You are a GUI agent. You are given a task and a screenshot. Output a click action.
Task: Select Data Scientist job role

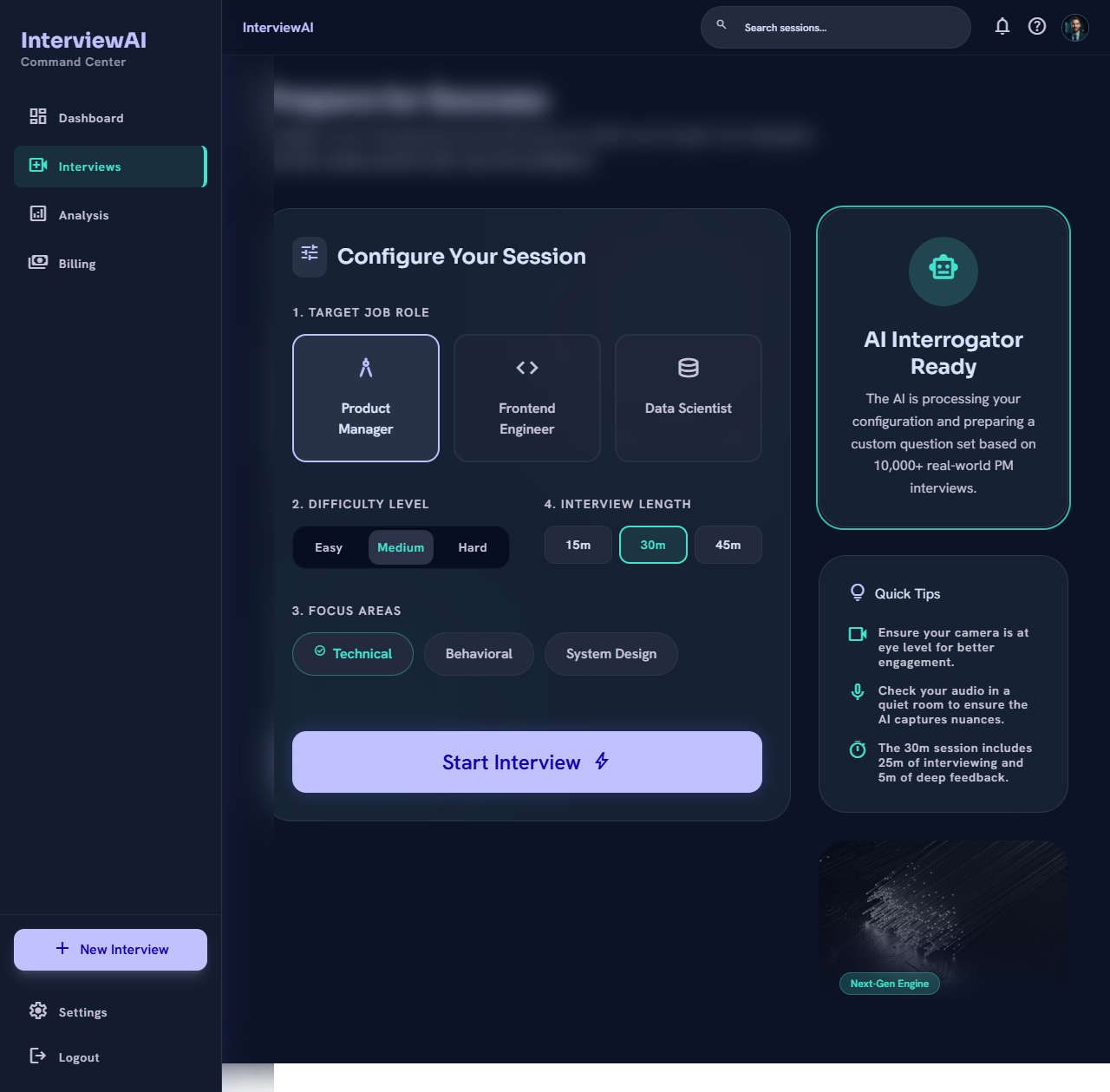pyautogui.click(x=689, y=398)
